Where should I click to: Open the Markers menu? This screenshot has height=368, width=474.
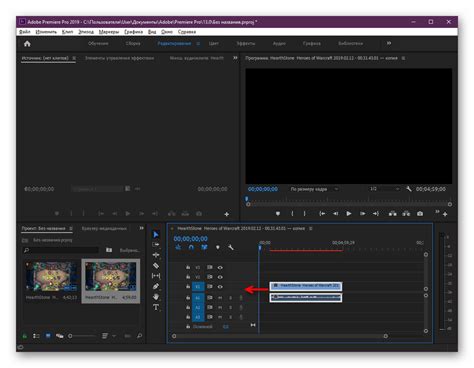coord(109,32)
